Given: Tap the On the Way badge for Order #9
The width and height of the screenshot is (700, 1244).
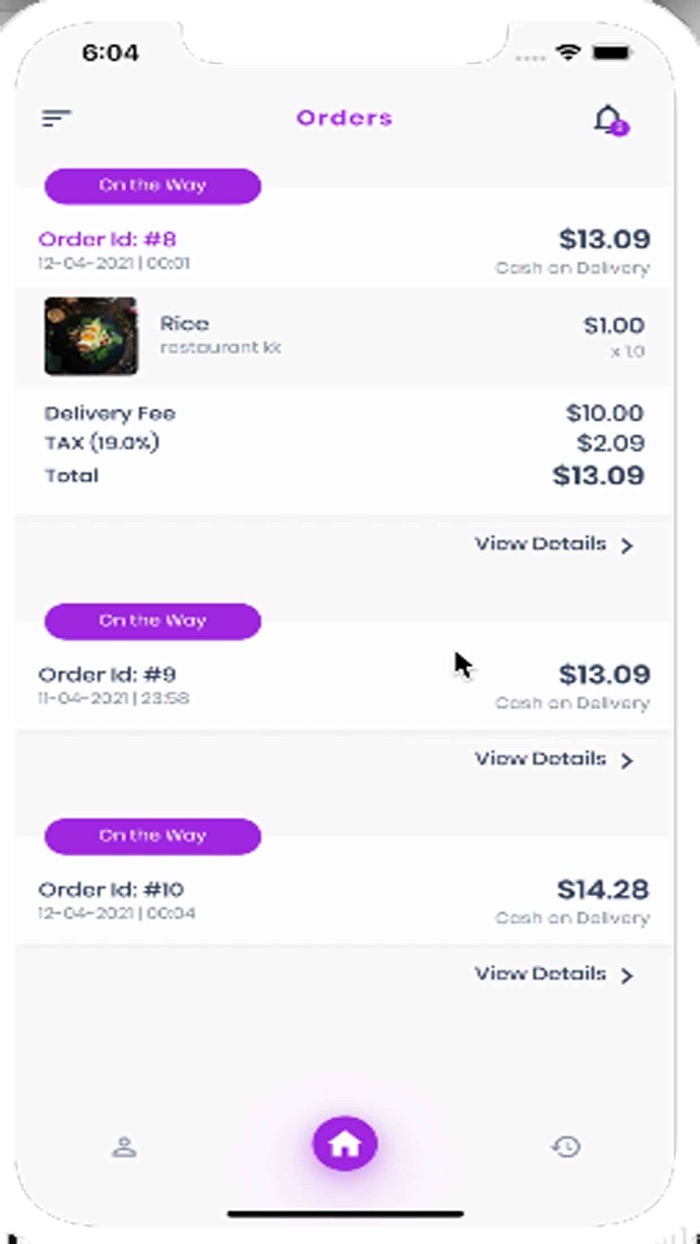Looking at the screenshot, I should (151, 621).
